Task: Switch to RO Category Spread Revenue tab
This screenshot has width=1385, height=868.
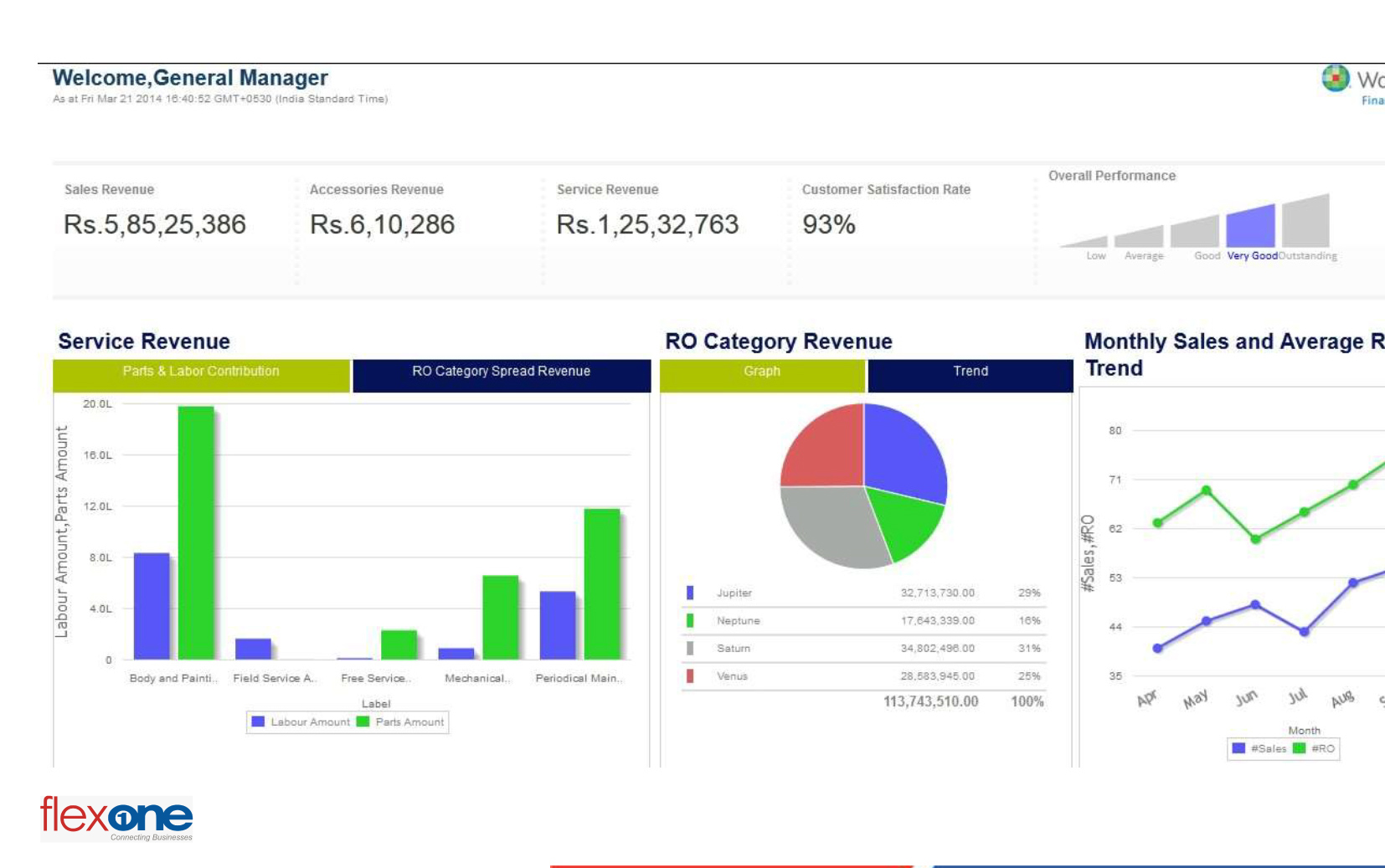Action: click(x=502, y=375)
